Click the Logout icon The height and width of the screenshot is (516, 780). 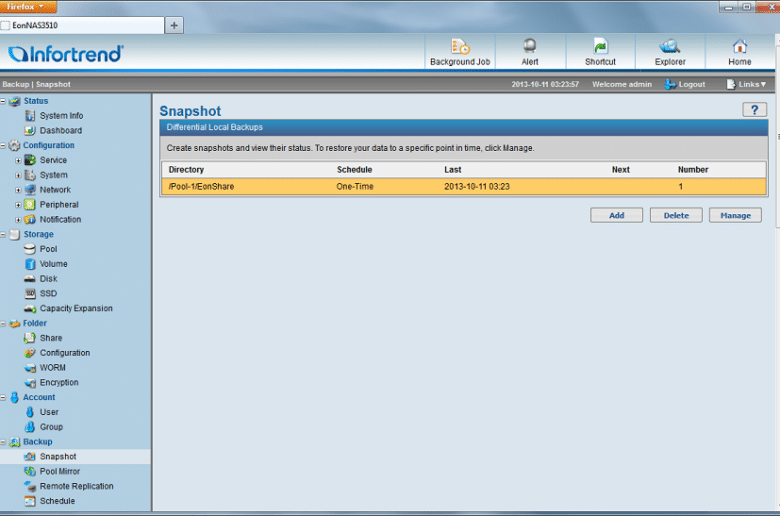tap(670, 85)
